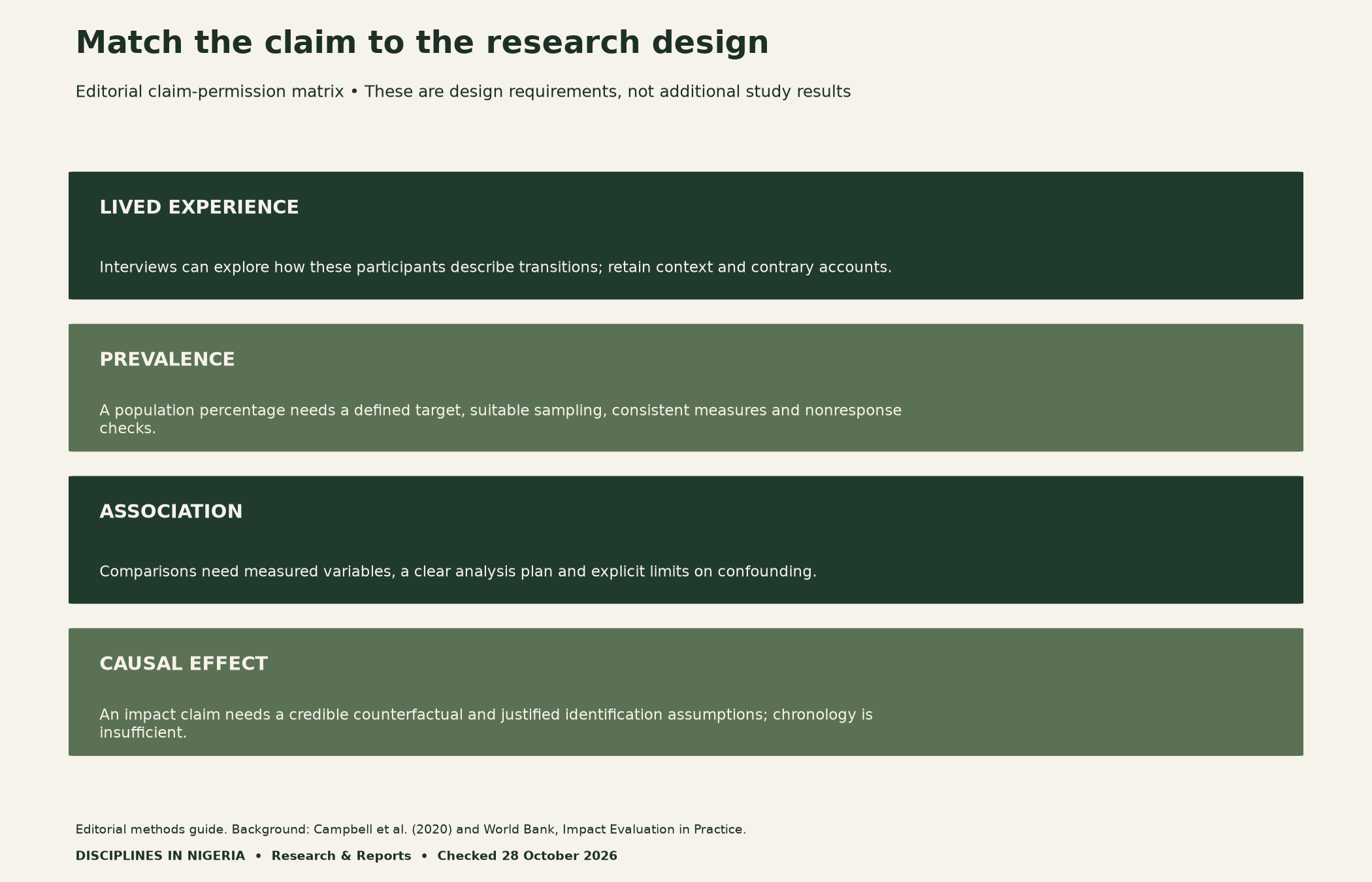The image size is (1372, 882).
Task: Select the sentence beginning 'Comparisons need measured variables'
Action: pyautogui.click(x=458, y=572)
